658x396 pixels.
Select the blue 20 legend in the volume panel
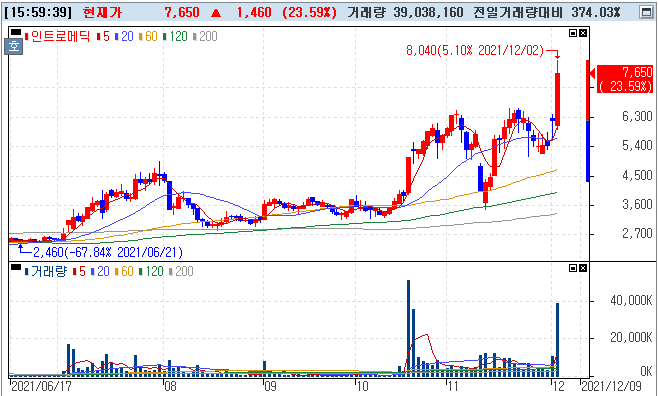(100, 271)
